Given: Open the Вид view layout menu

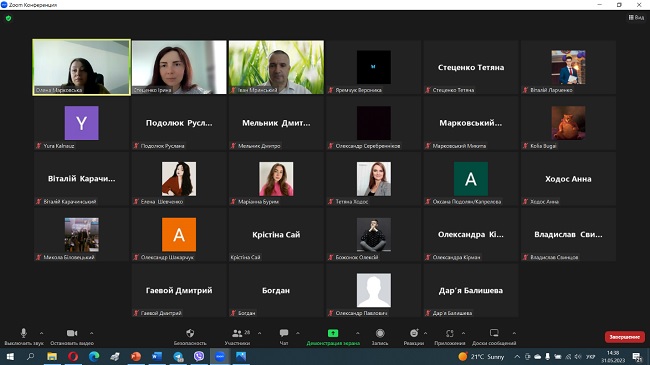Looking at the screenshot, I should click(636, 17).
